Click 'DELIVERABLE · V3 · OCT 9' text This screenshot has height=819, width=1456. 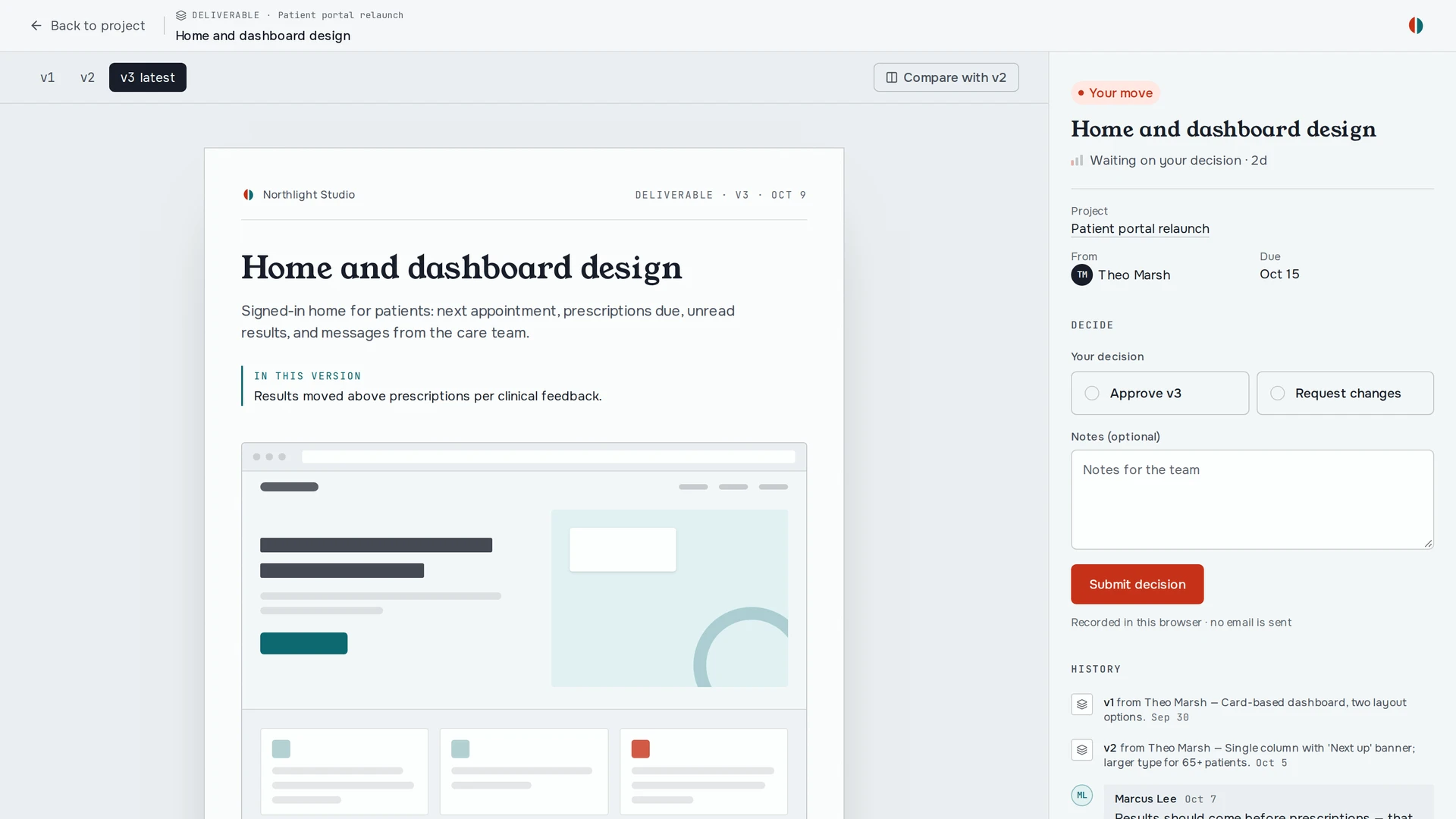(720, 195)
